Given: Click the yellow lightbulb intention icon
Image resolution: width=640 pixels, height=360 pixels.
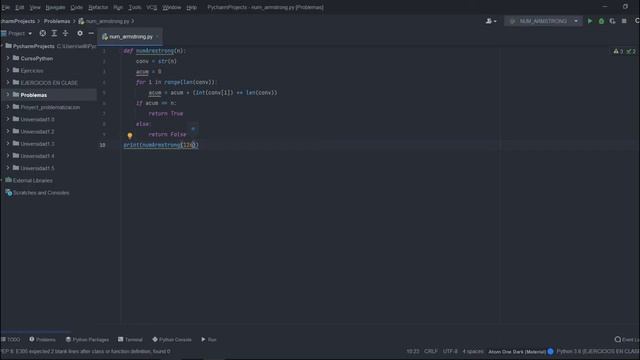Looking at the screenshot, I should point(130,136).
